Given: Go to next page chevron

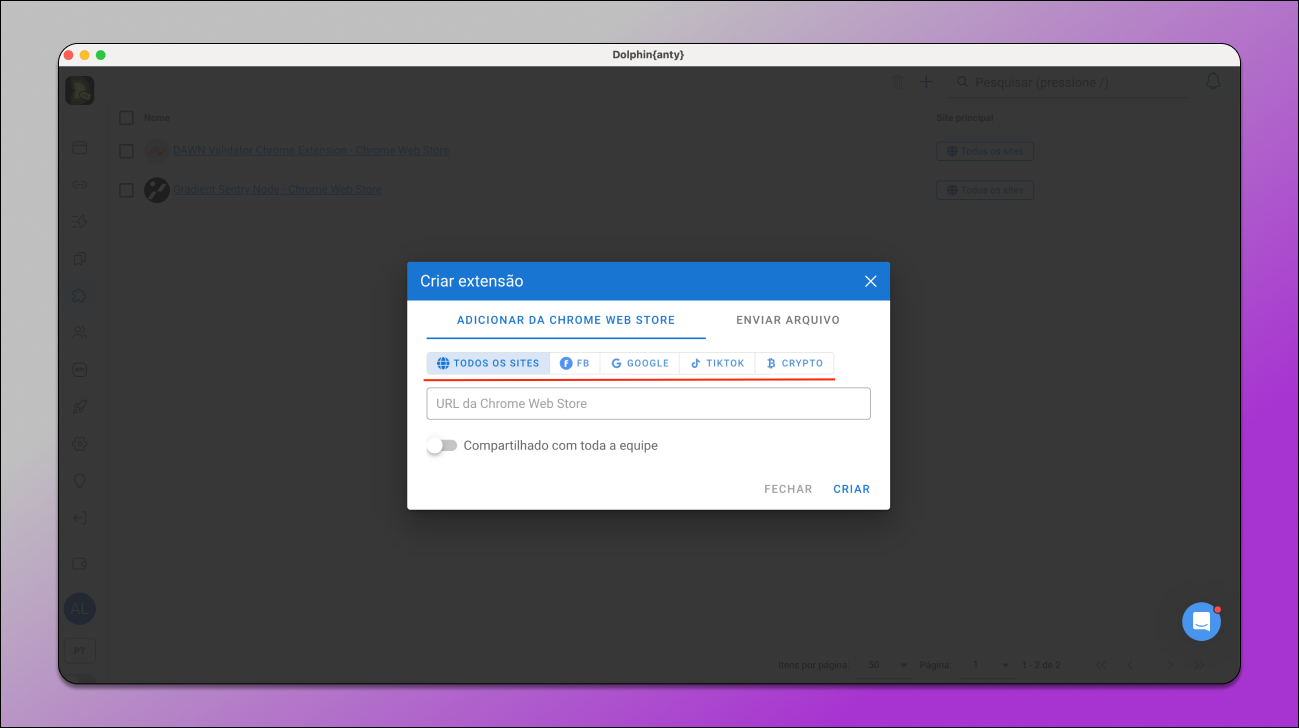Looking at the screenshot, I should click(x=1170, y=665).
